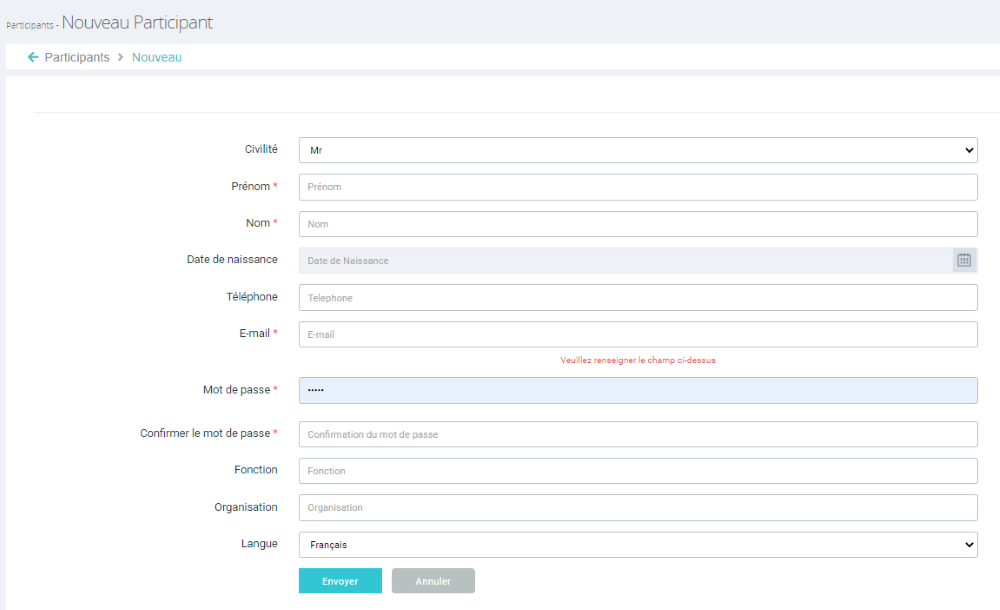Screen dimensions: 1000x610
Task: Open the Civilité dropdown
Action: [x=638, y=150]
